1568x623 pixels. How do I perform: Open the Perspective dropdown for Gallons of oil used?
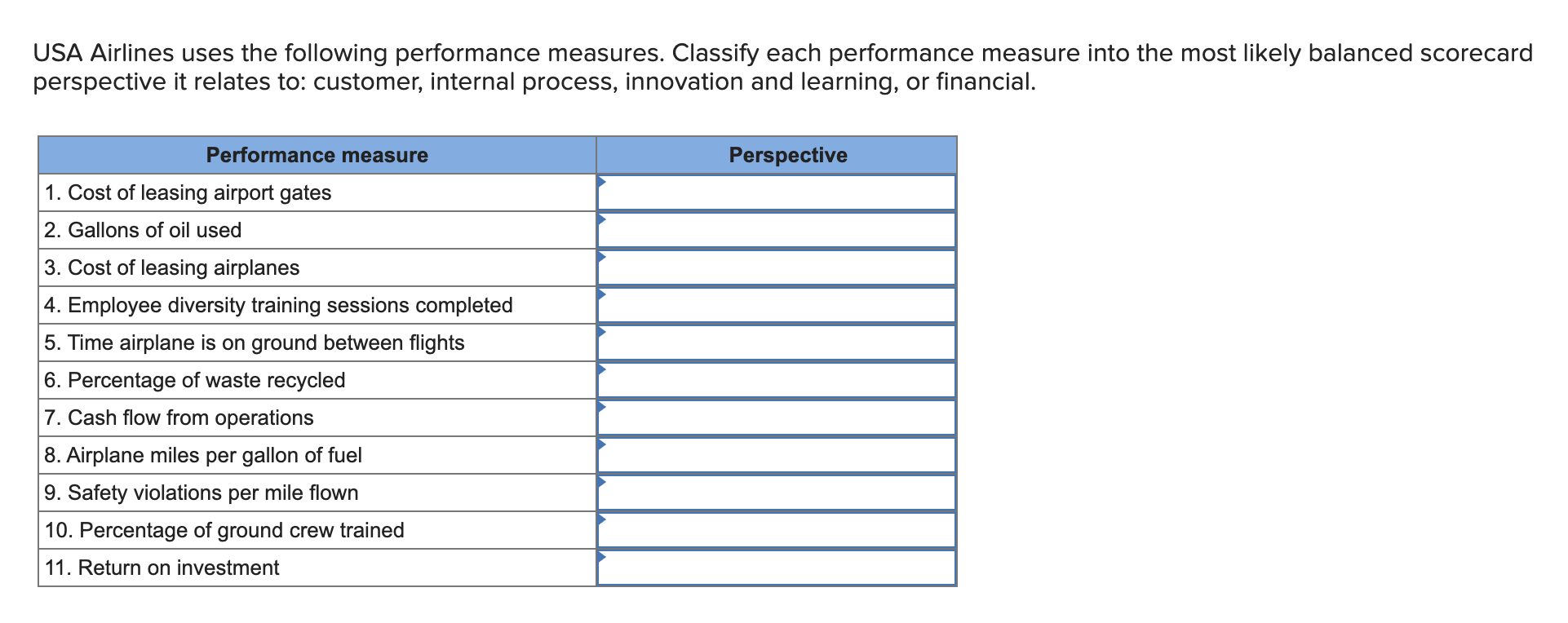click(775, 230)
